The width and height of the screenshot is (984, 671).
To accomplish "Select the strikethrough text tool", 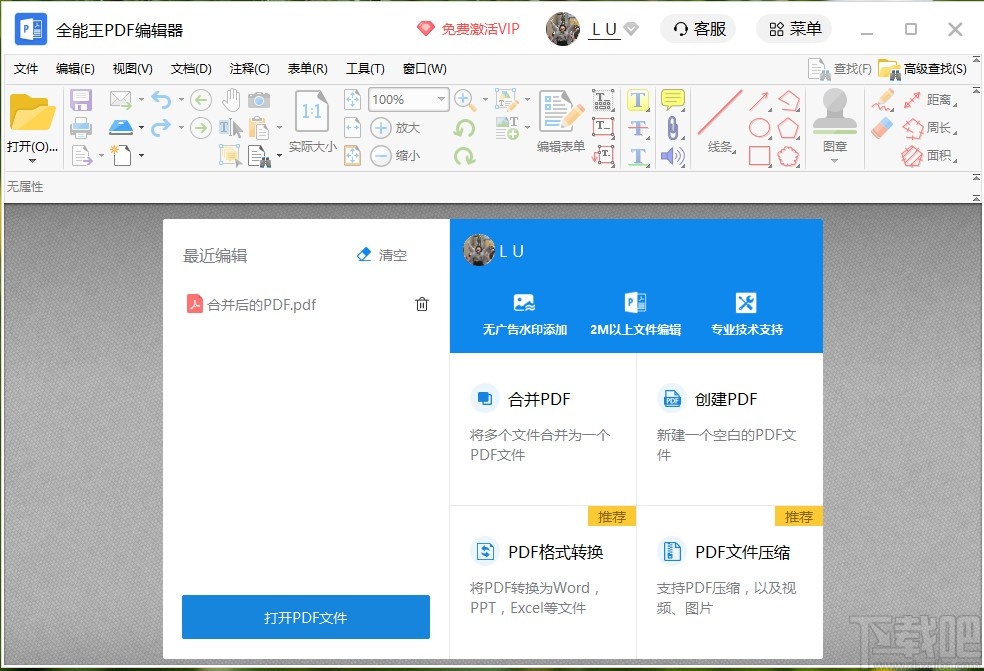I will (638, 128).
